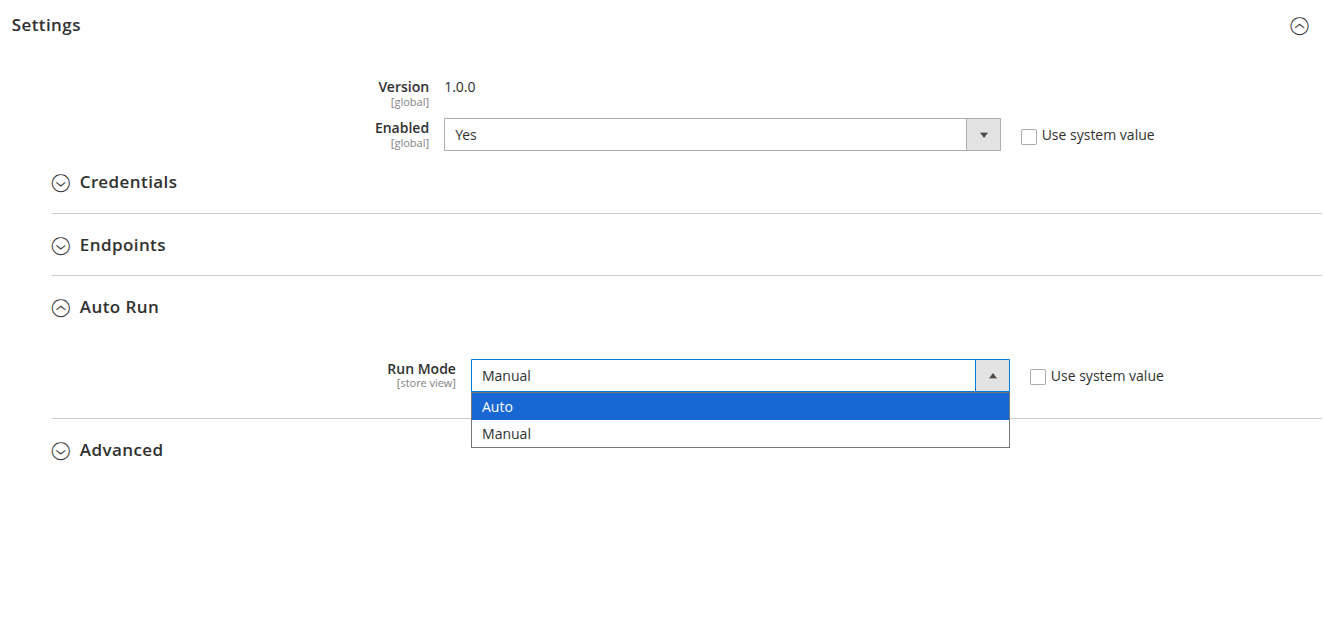Click the Enabled dropdown arrow button
The image size is (1327, 619).
(984, 135)
